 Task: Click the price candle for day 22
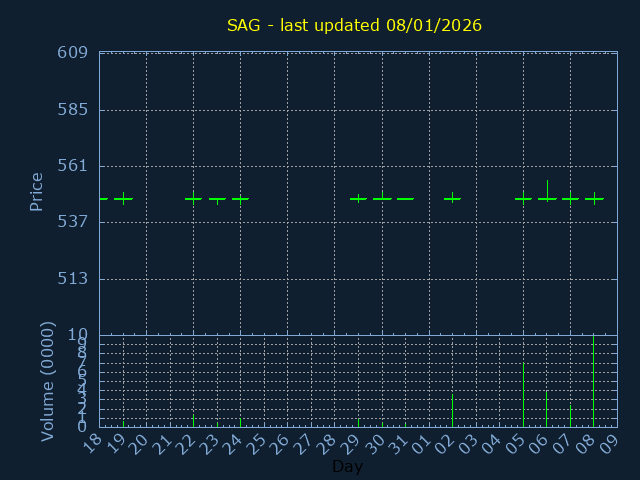pyautogui.click(x=193, y=198)
